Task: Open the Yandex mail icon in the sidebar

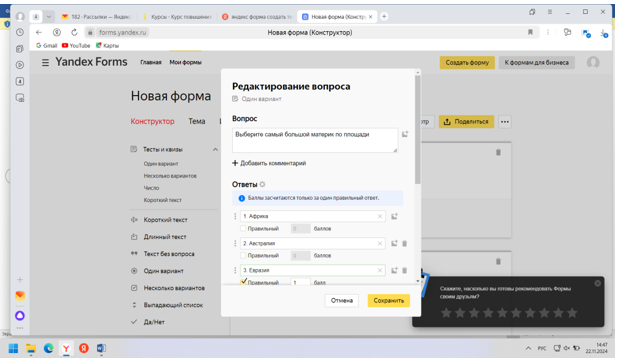Action: pos(20,296)
